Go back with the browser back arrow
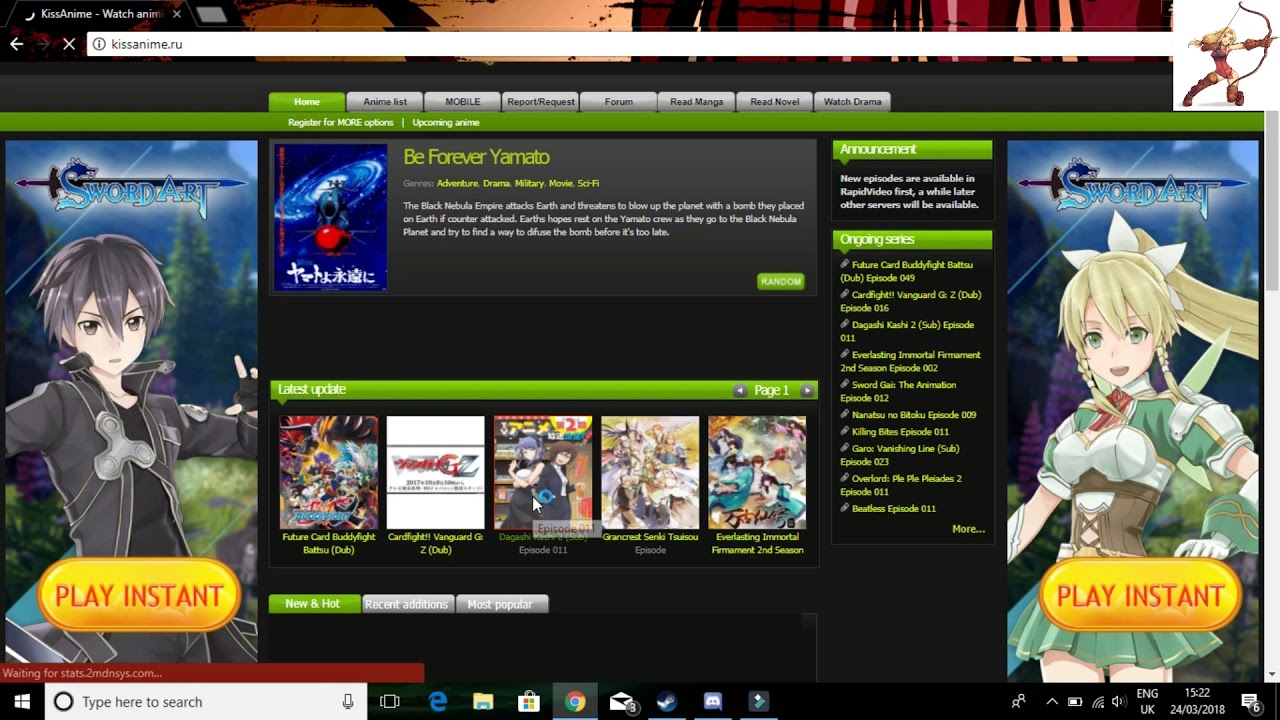Viewport: 1280px width, 720px height. pos(16,44)
